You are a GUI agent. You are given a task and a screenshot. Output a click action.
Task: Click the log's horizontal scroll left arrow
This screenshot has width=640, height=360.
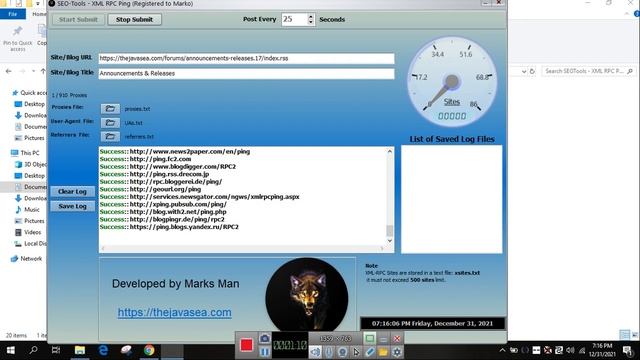(x=103, y=248)
